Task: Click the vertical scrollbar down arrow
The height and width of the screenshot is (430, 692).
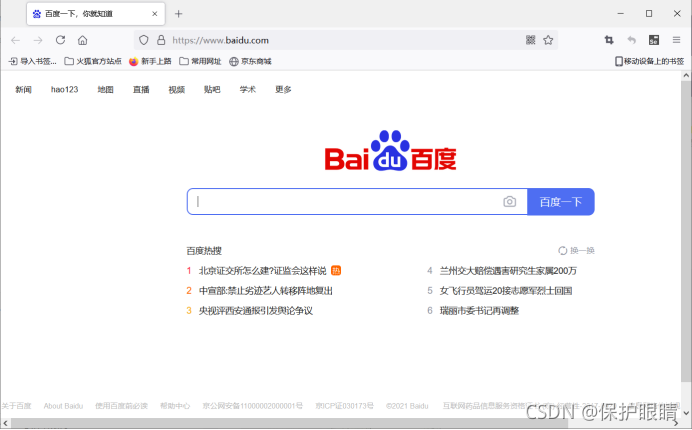Action: point(686,413)
